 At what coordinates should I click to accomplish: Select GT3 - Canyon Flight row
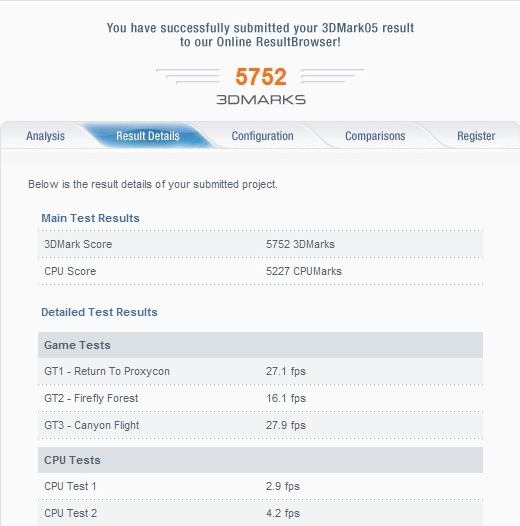click(x=260, y=425)
